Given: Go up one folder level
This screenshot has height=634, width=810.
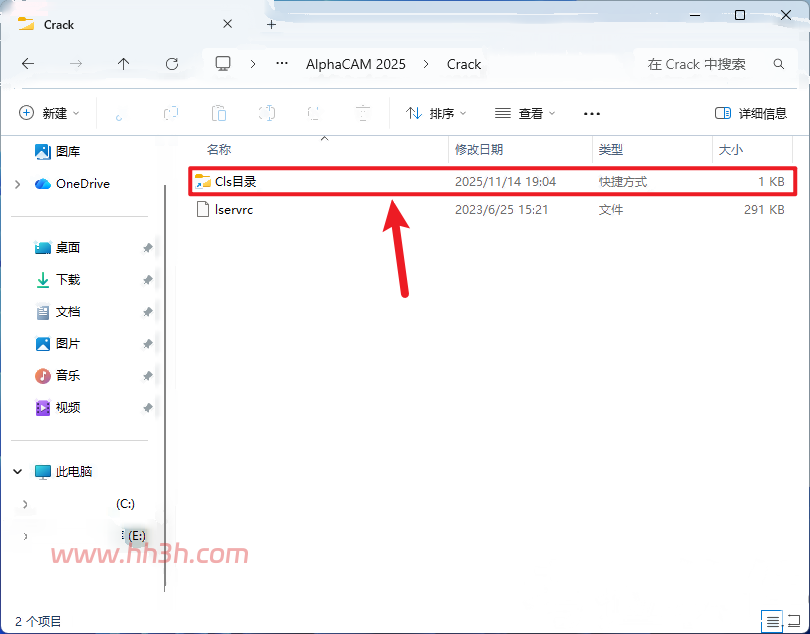Looking at the screenshot, I should 123,64.
